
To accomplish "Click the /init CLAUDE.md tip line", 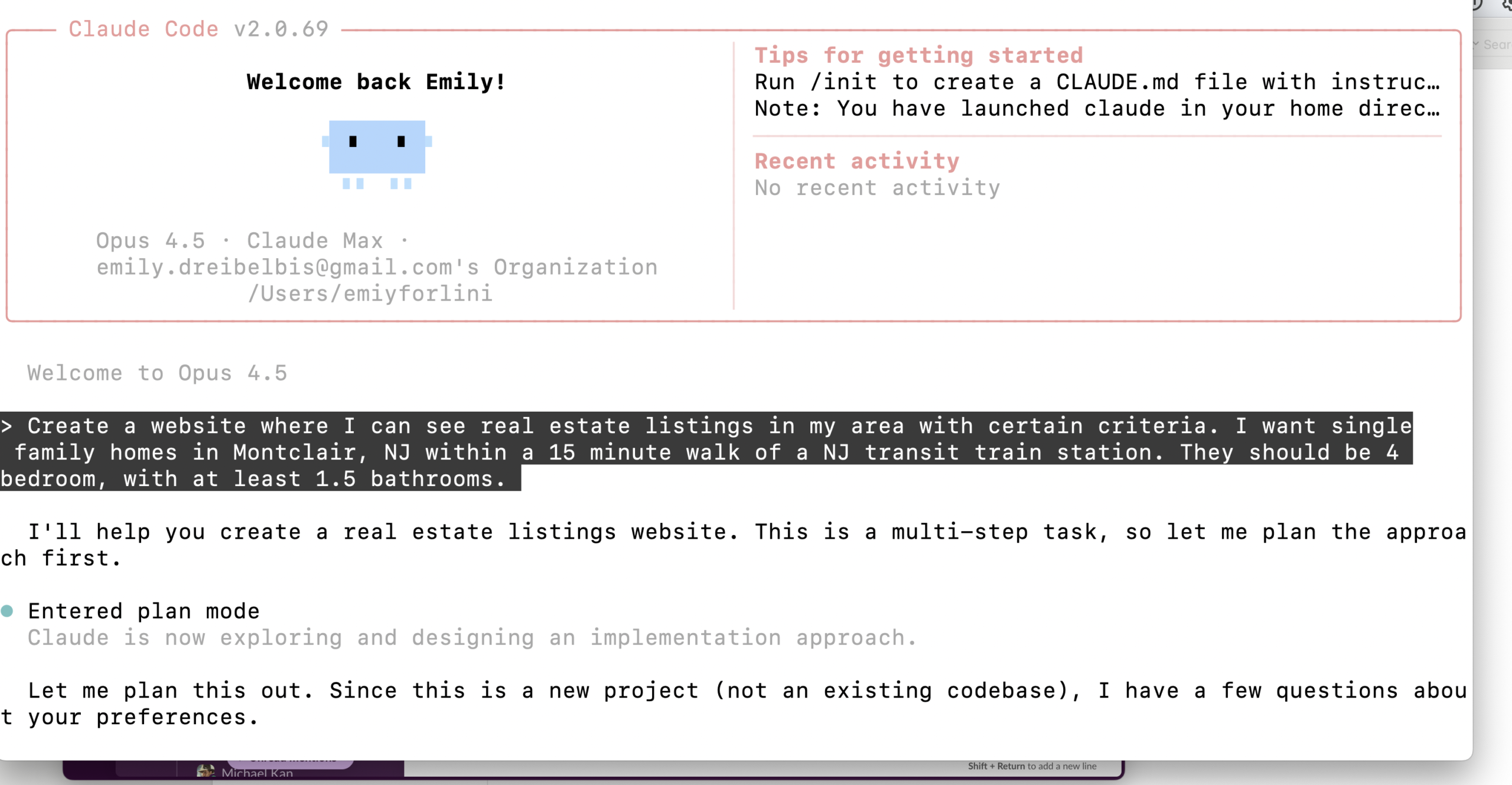I will pos(1097,82).
